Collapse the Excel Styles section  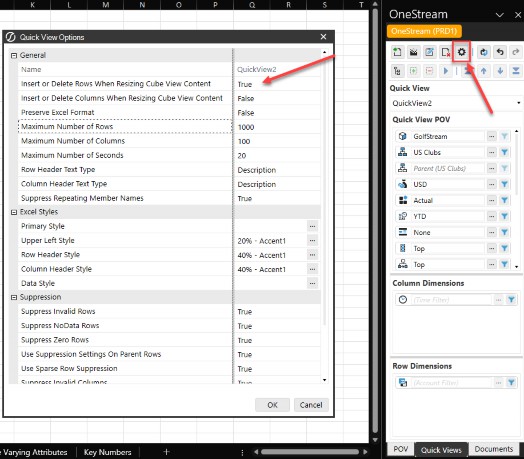14,212
